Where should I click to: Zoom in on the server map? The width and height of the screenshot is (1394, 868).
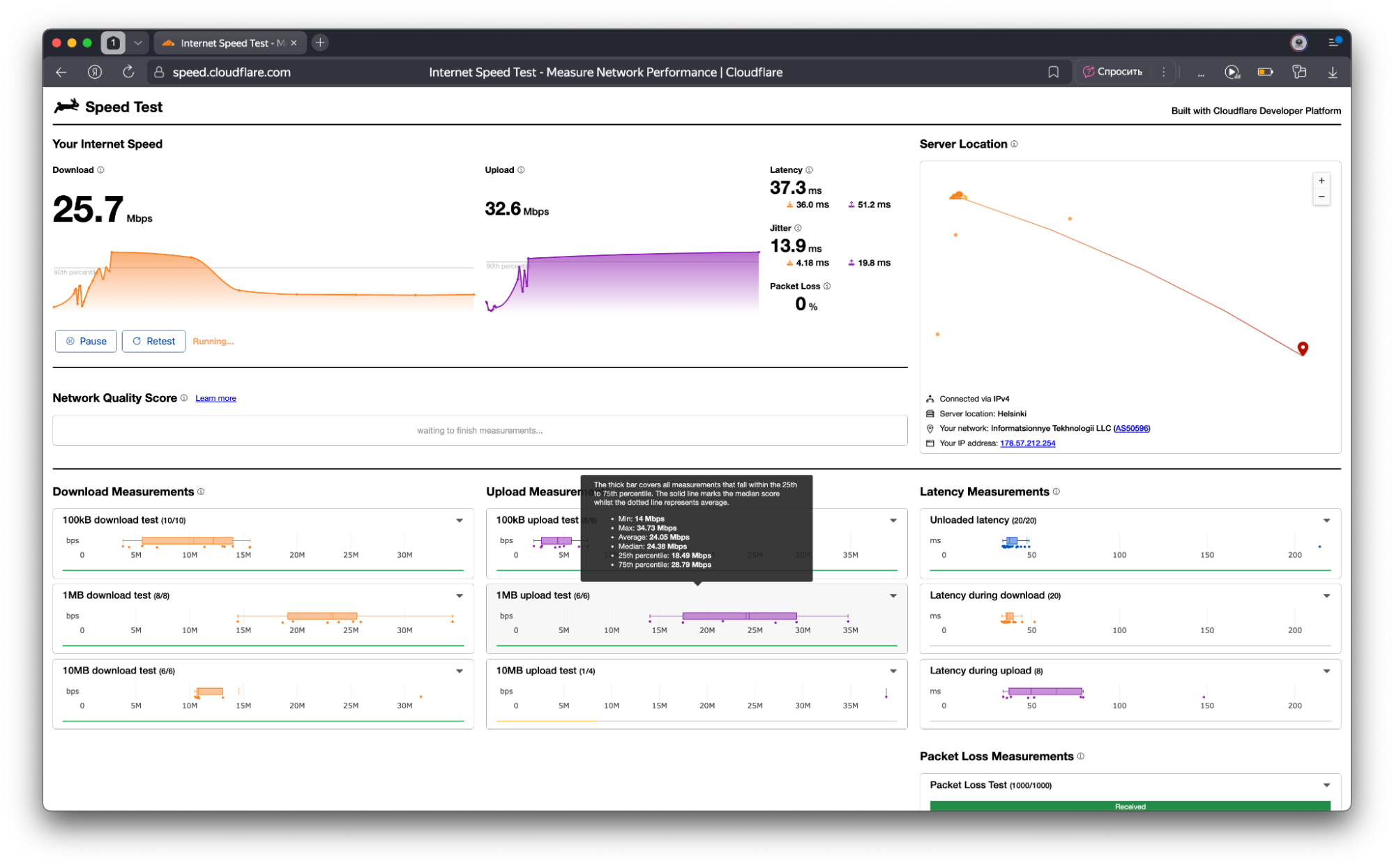click(x=1321, y=181)
